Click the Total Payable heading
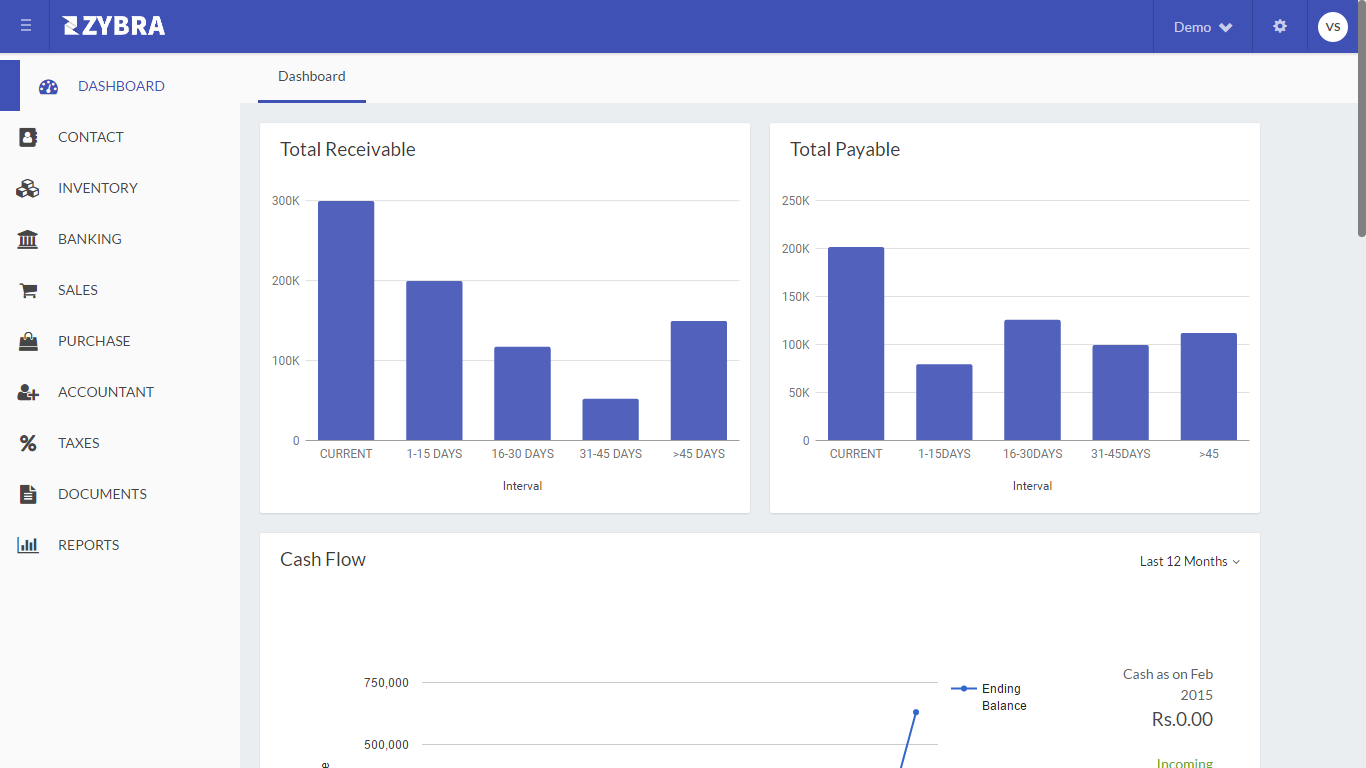Image resolution: width=1366 pixels, height=768 pixels. tap(845, 150)
